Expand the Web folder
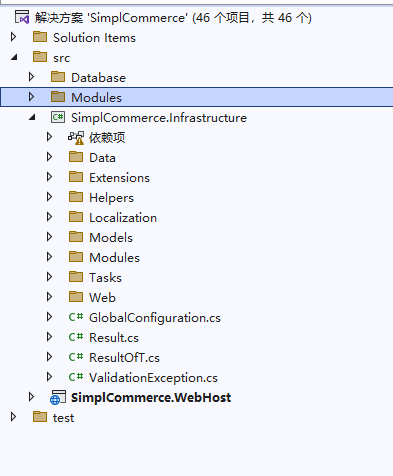Image resolution: width=393 pixels, height=476 pixels. click(49, 297)
